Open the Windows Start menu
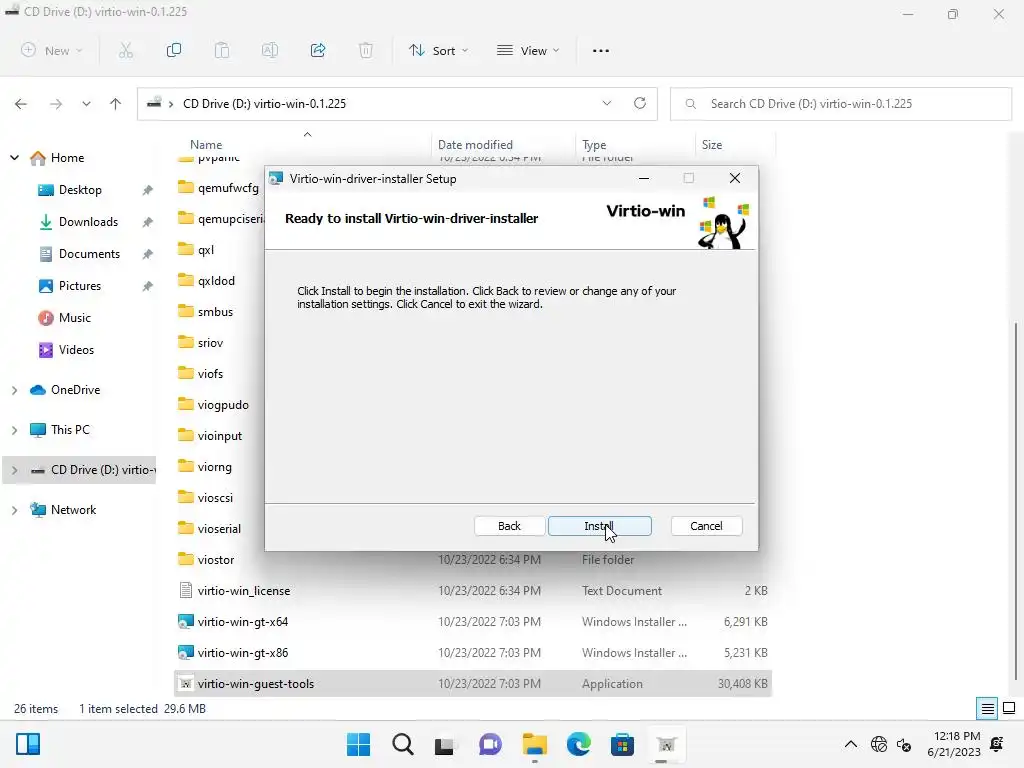The image size is (1024, 768). point(358,744)
